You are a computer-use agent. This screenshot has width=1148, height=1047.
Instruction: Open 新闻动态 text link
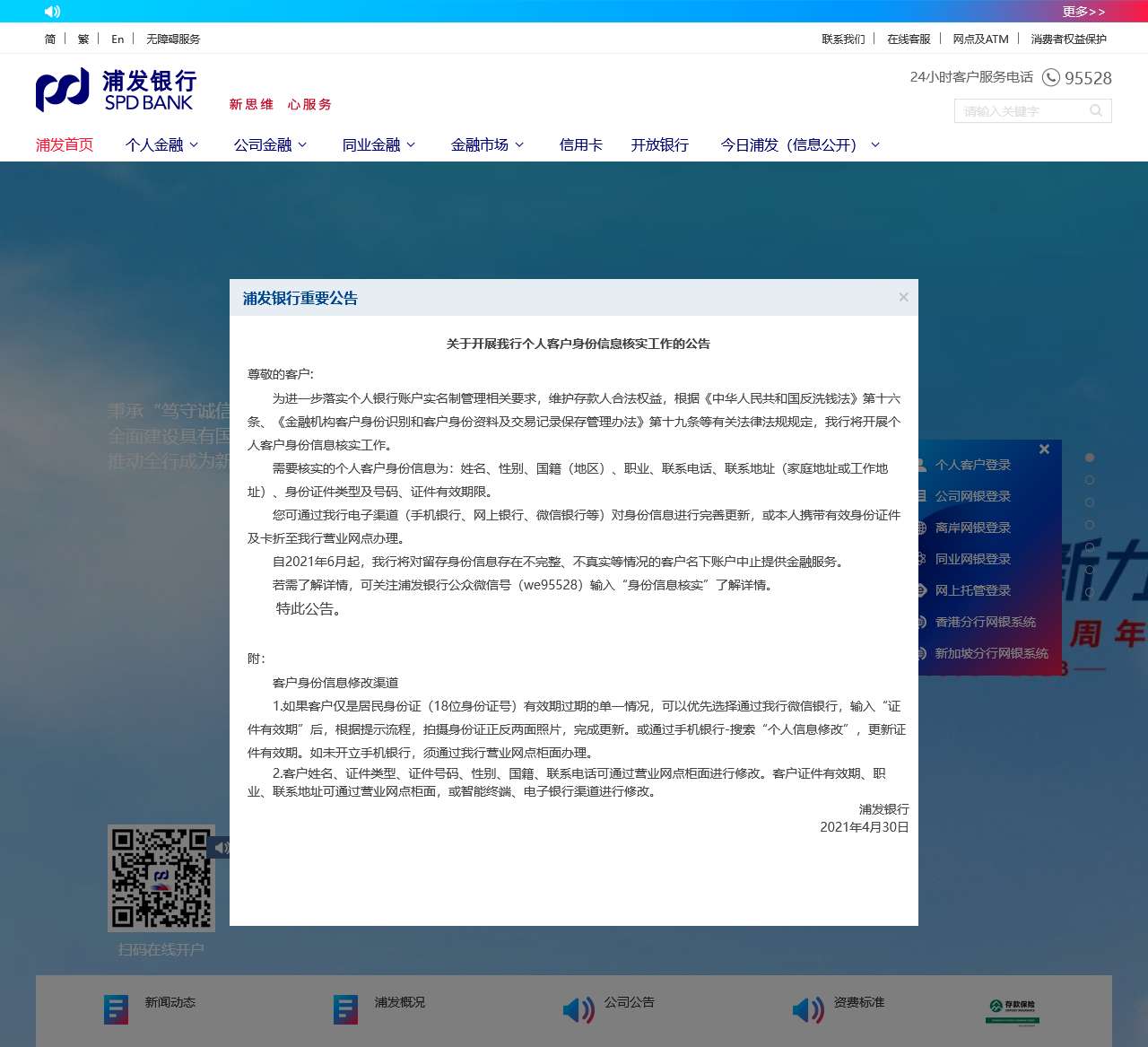click(170, 1002)
